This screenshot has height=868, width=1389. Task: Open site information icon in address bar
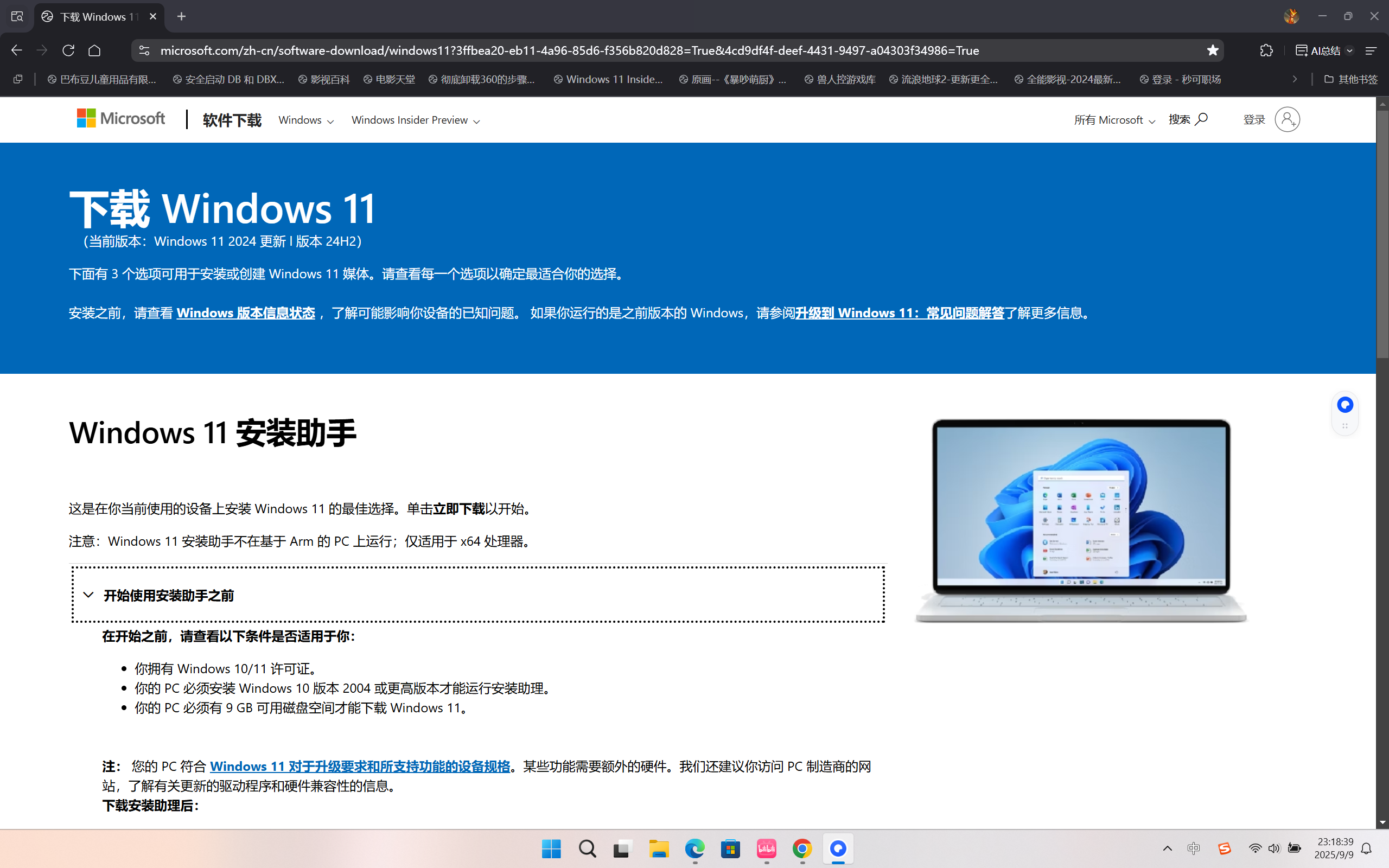coord(144,50)
